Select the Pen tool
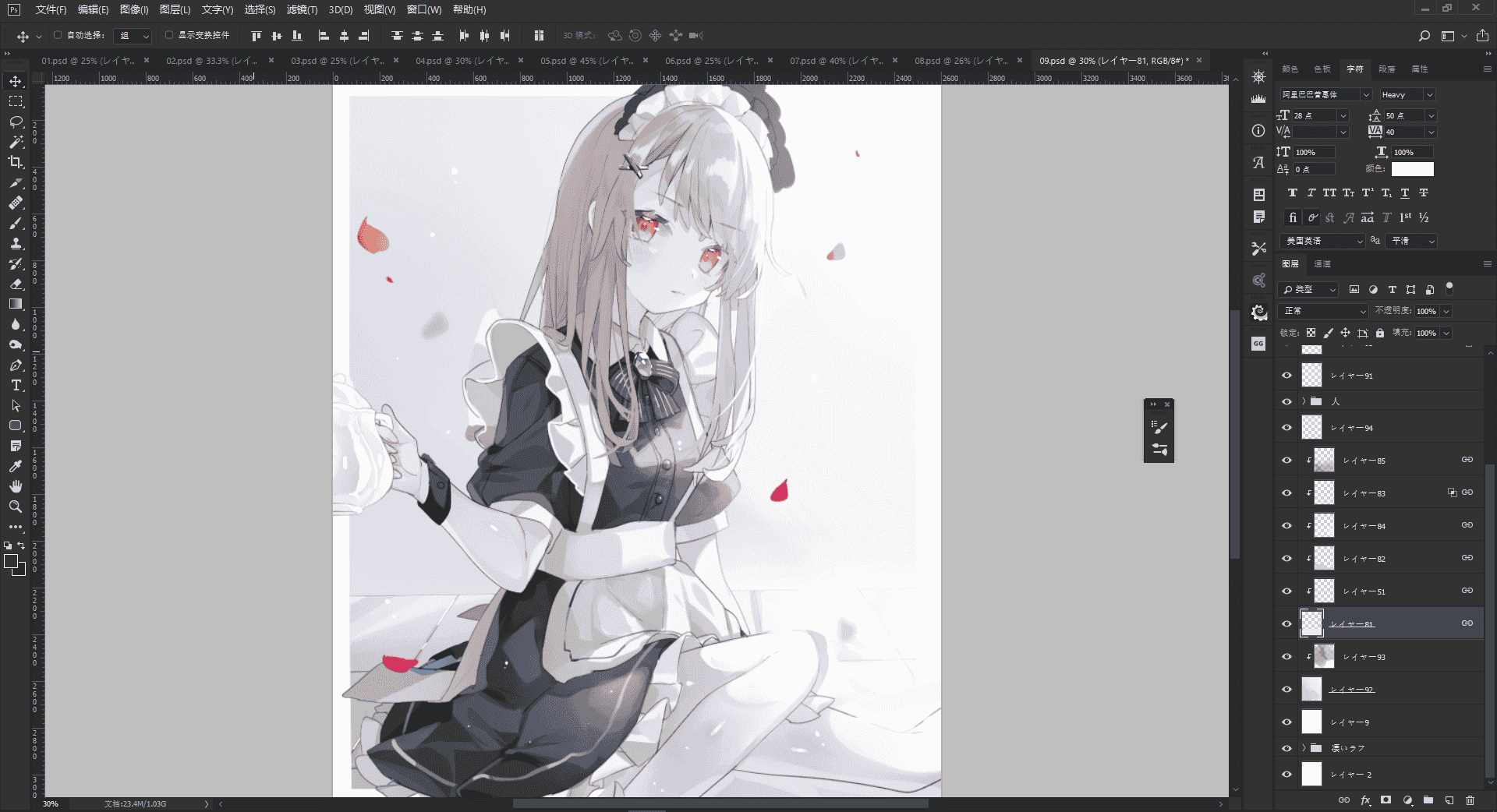The width and height of the screenshot is (1497, 812). pos(16,365)
